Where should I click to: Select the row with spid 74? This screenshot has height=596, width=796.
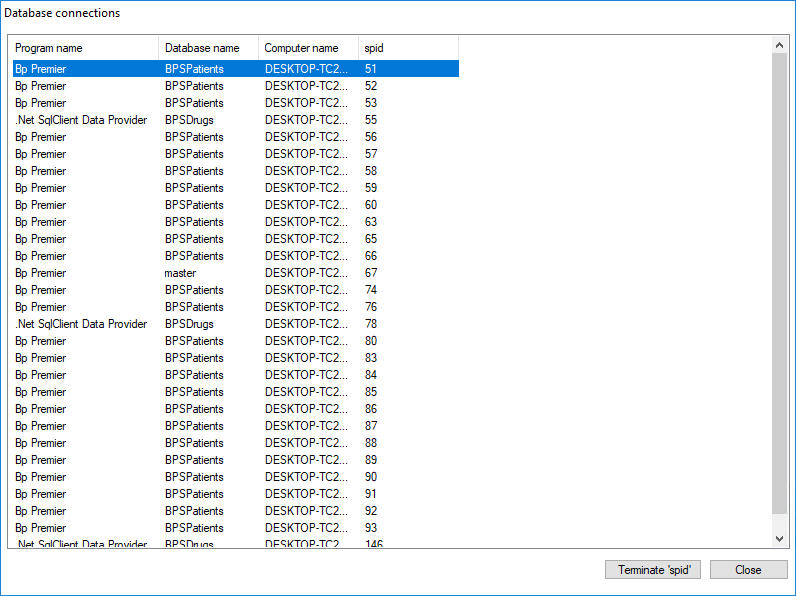click(236, 290)
